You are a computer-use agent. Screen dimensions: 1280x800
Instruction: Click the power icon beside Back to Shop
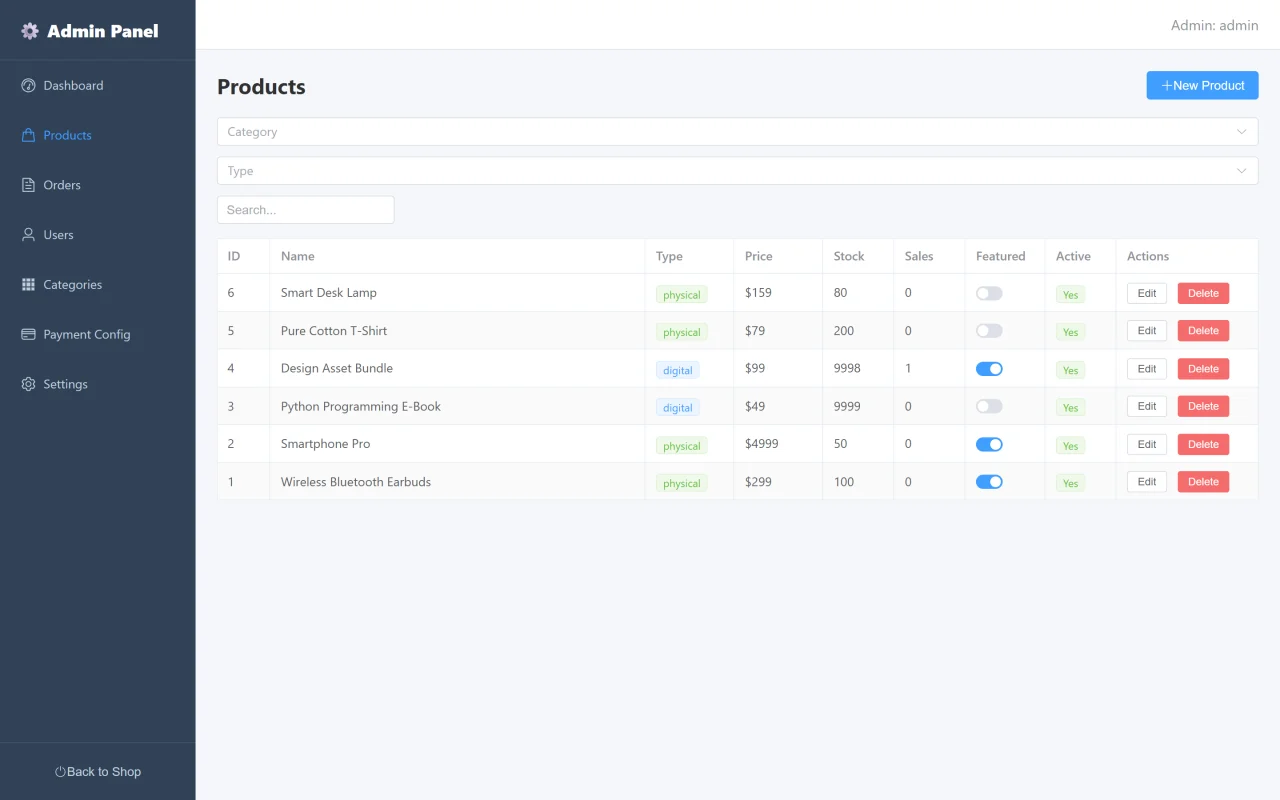60,772
